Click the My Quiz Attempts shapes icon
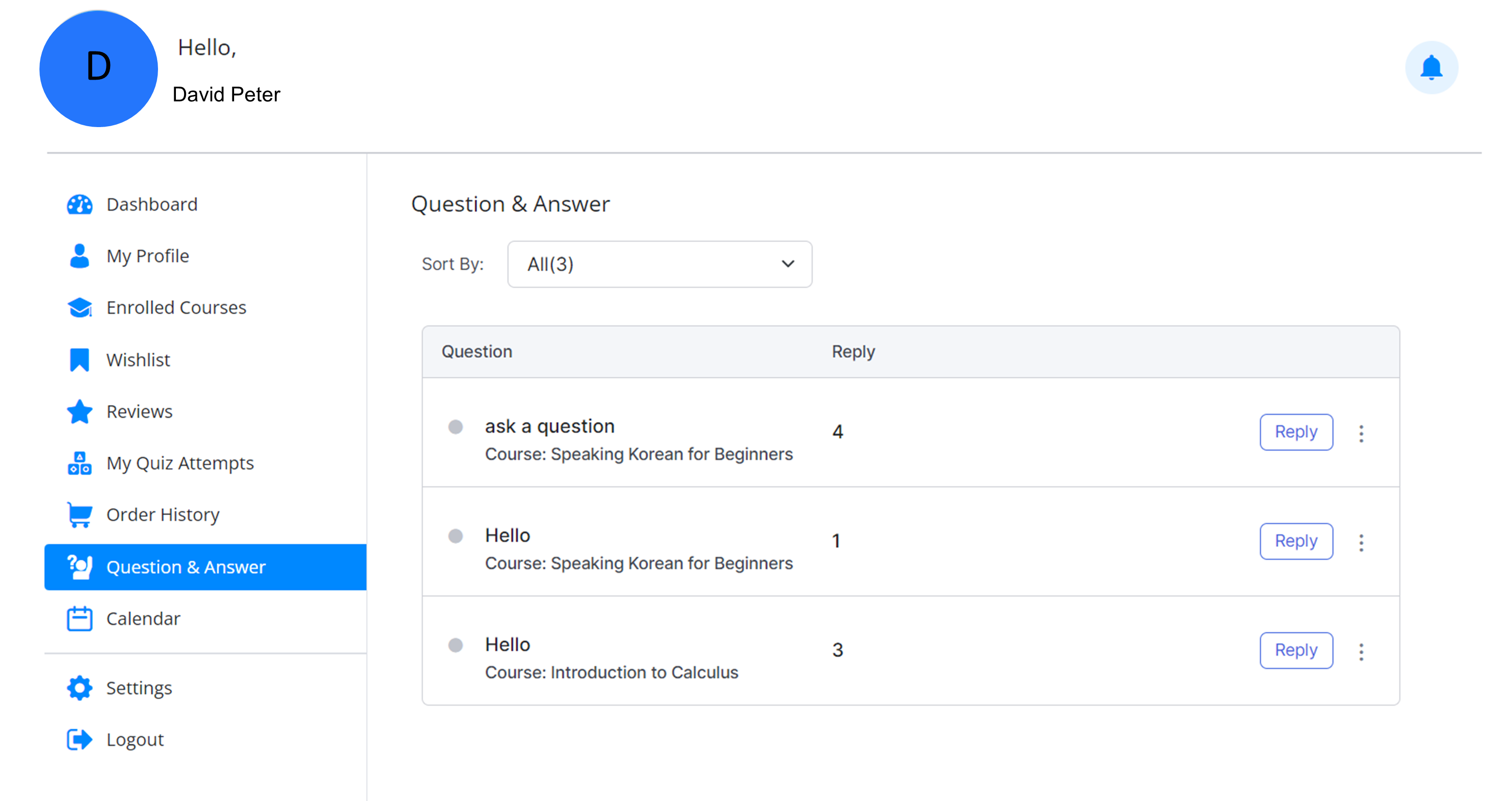1512x801 pixels. 79,463
